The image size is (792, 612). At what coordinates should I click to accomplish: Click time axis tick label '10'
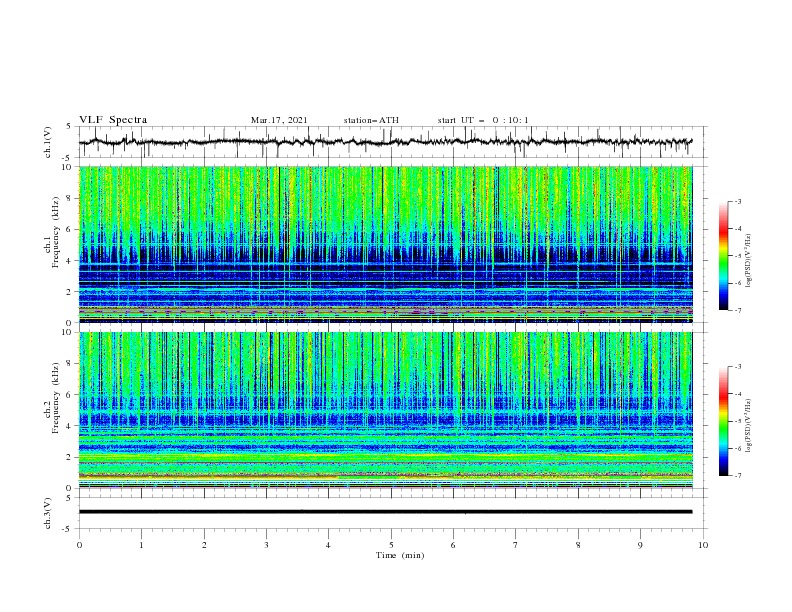(x=703, y=545)
